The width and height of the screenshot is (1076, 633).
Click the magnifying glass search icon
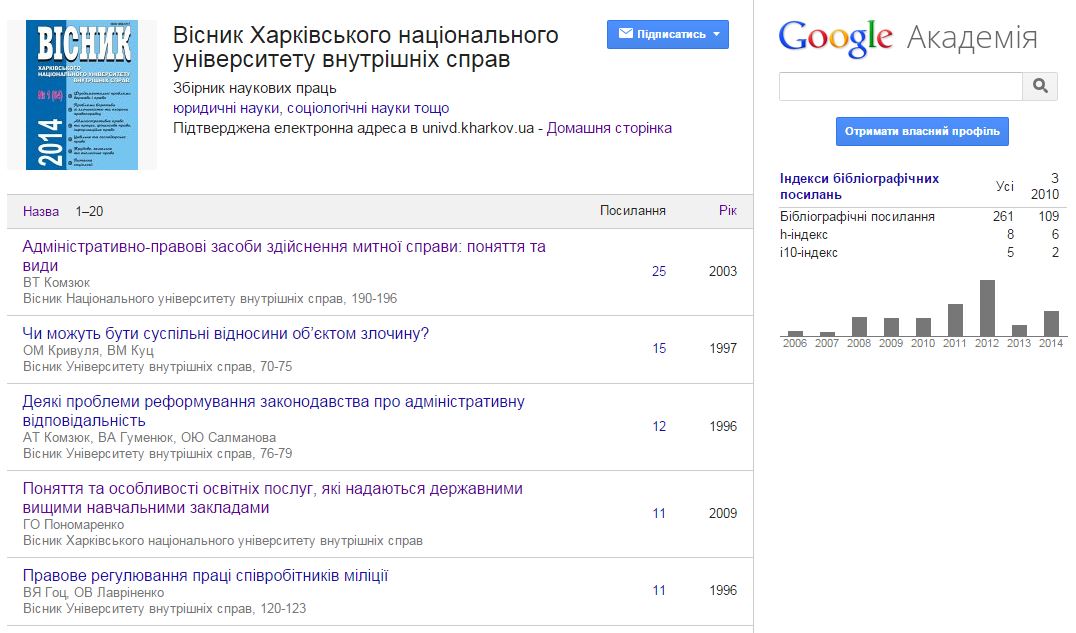tap(1040, 86)
